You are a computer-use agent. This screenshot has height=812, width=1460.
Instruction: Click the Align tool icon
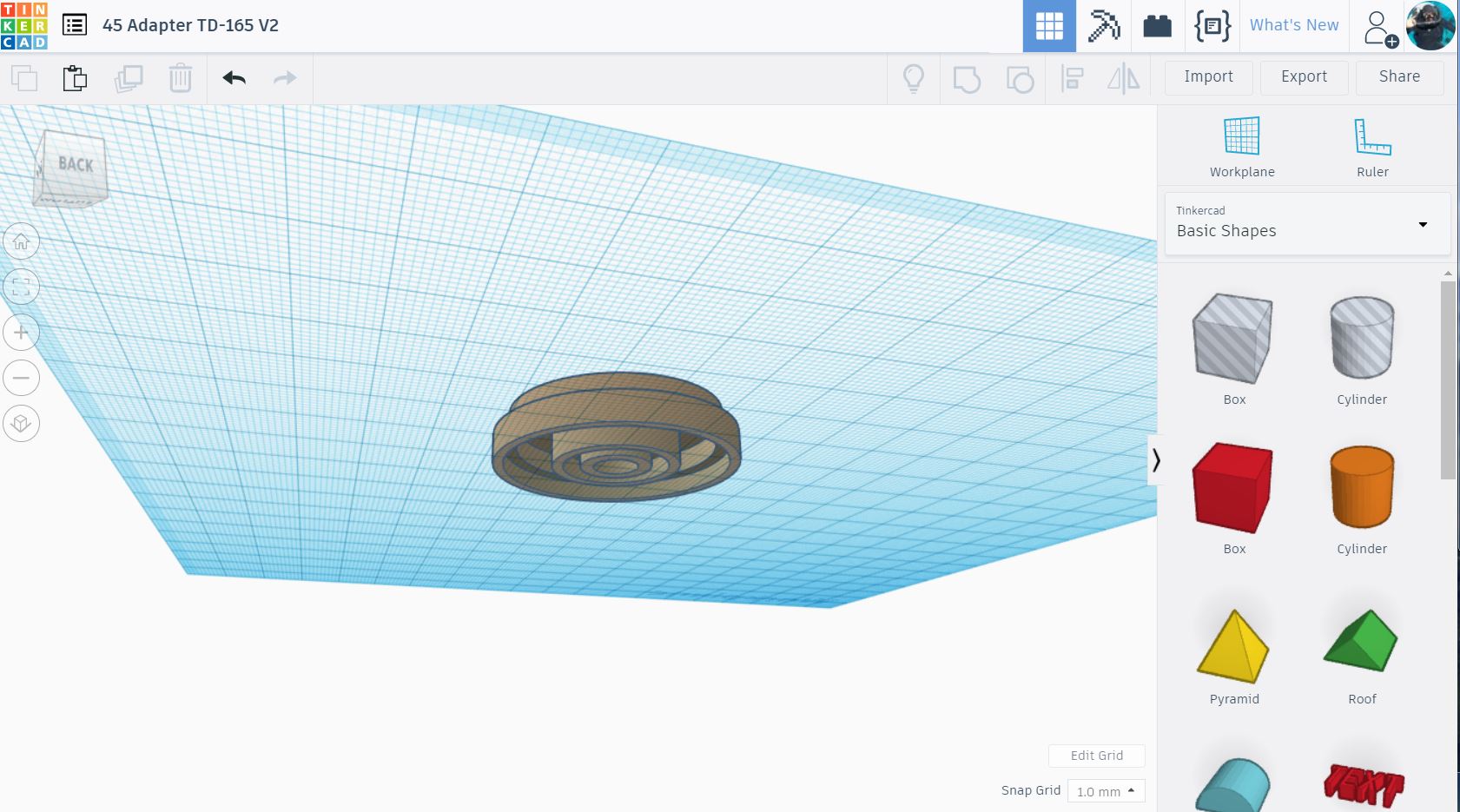click(1073, 79)
